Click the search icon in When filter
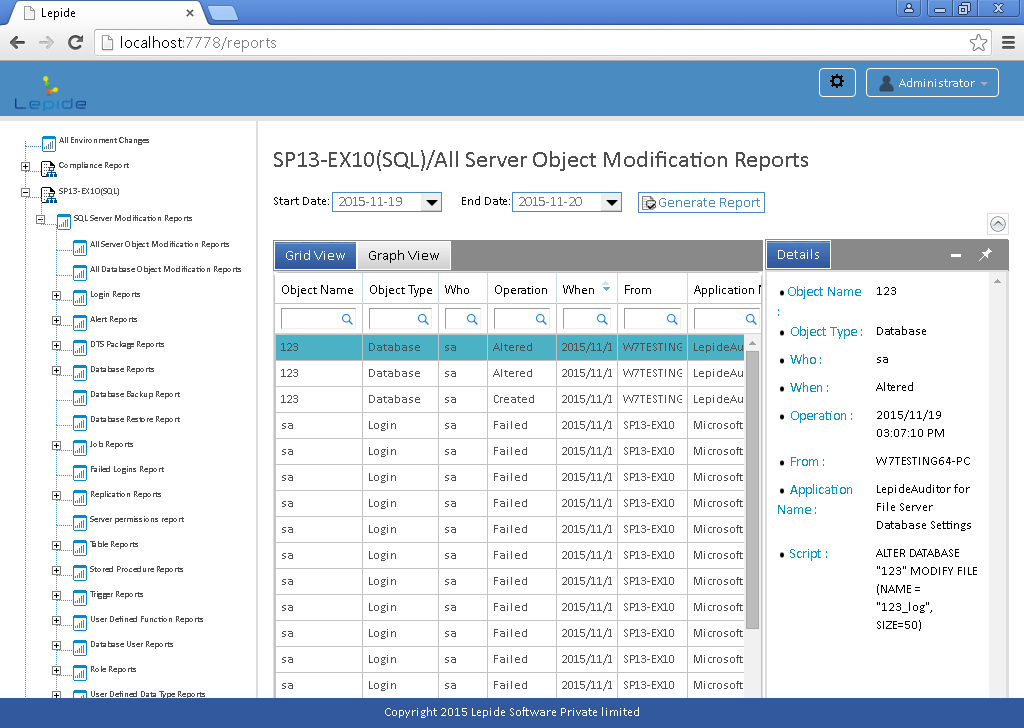Screen dimensions: 1024x728 (x=602, y=319)
